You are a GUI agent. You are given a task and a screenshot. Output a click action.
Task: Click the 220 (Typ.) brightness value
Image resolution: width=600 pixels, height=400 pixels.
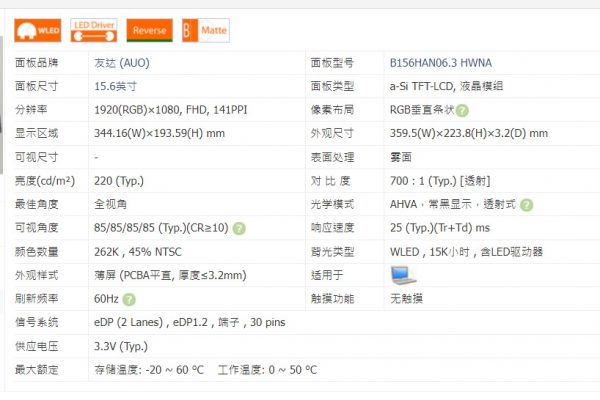[x=118, y=181]
